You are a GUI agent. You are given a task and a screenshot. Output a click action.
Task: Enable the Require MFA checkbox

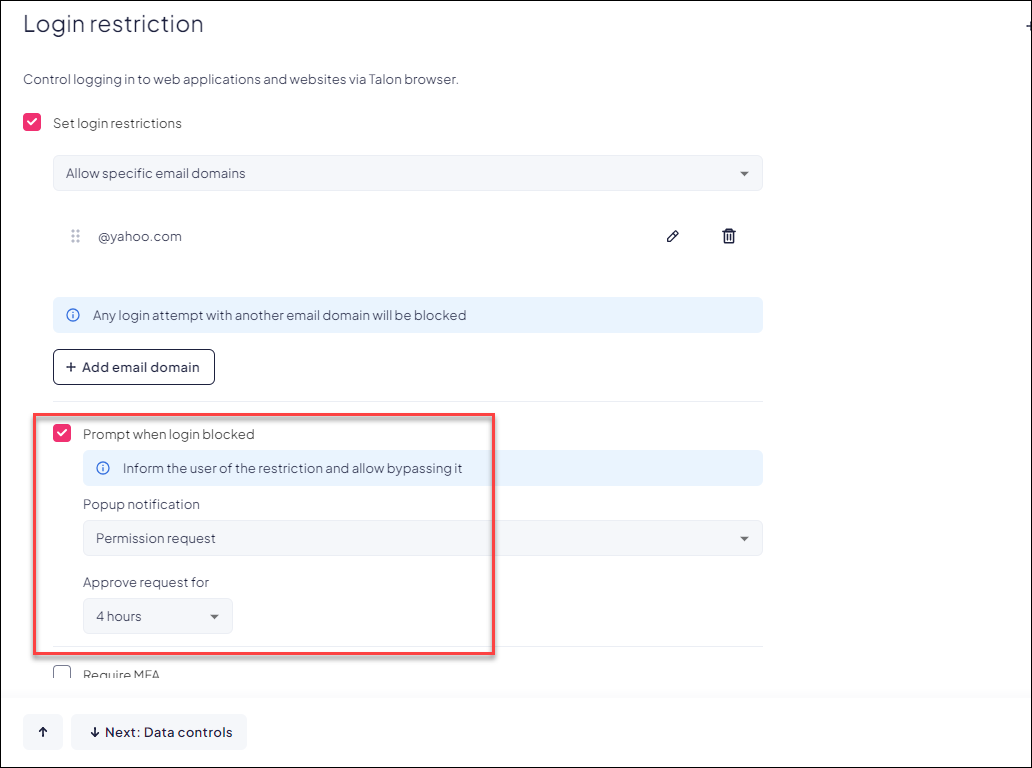(x=62, y=673)
